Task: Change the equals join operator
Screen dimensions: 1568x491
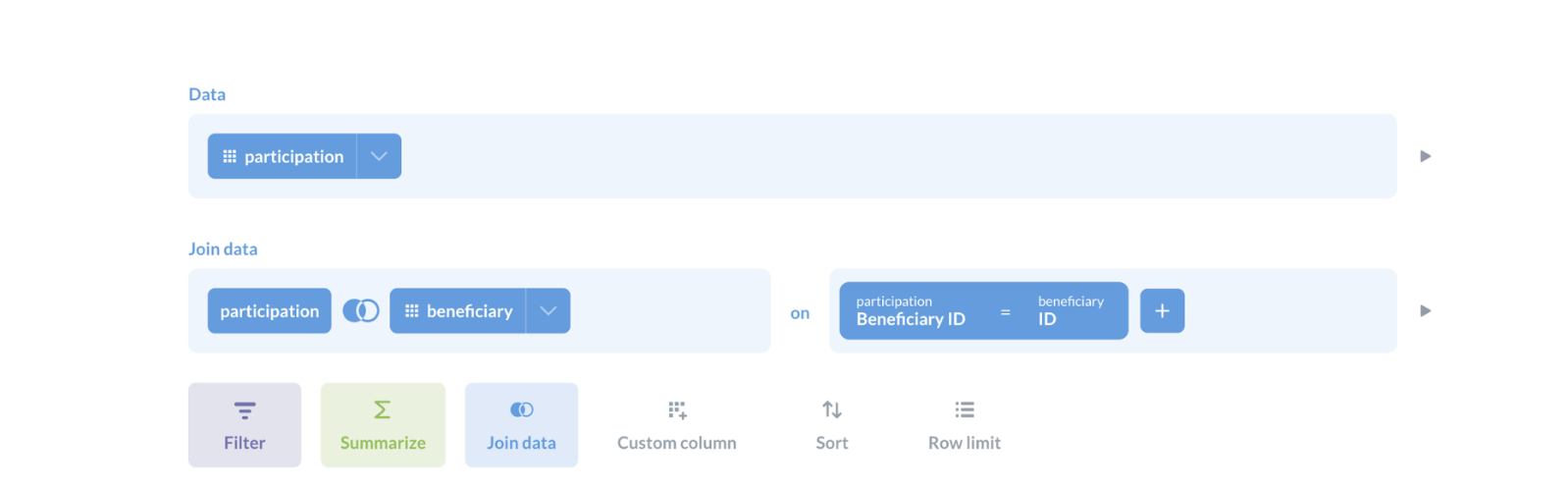Action: 1005,312
